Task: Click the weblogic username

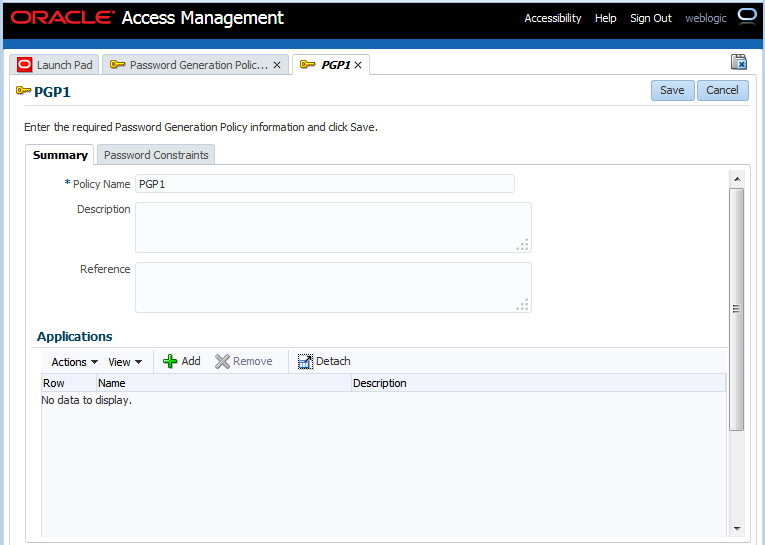Action: (706, 18)
